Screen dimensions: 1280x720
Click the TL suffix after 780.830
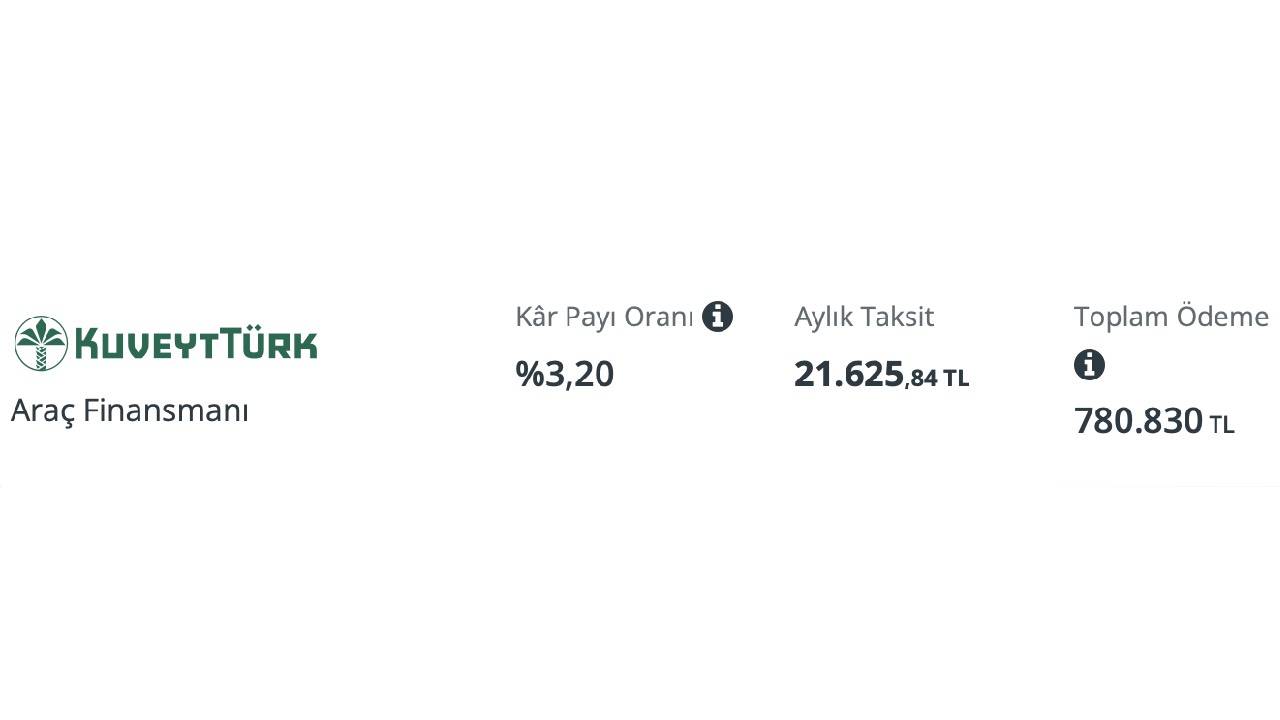[x=1222, y=425]
